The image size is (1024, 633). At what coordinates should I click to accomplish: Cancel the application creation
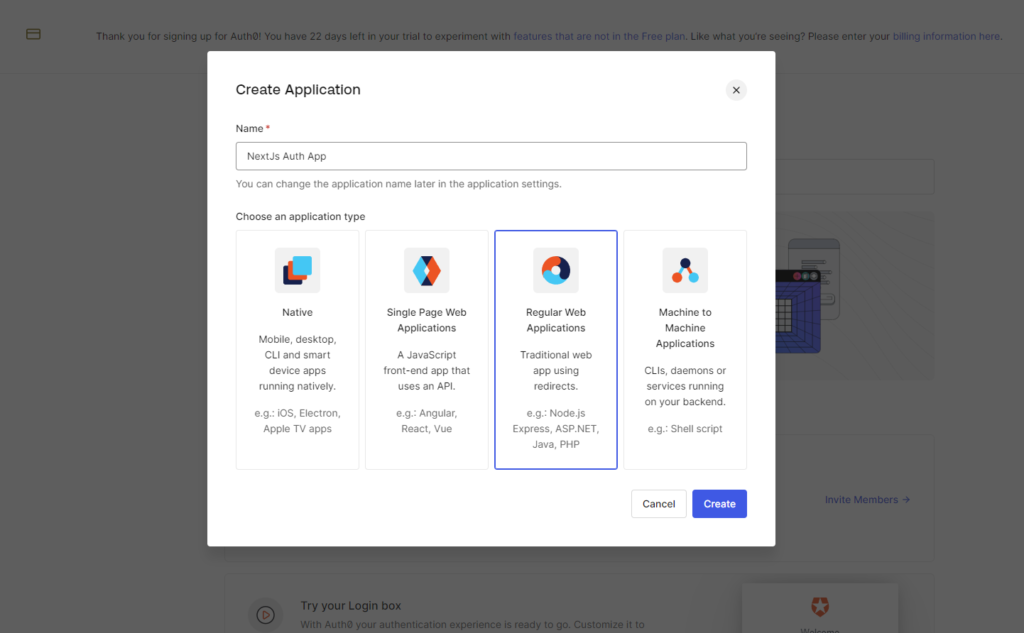coord(658,504)
